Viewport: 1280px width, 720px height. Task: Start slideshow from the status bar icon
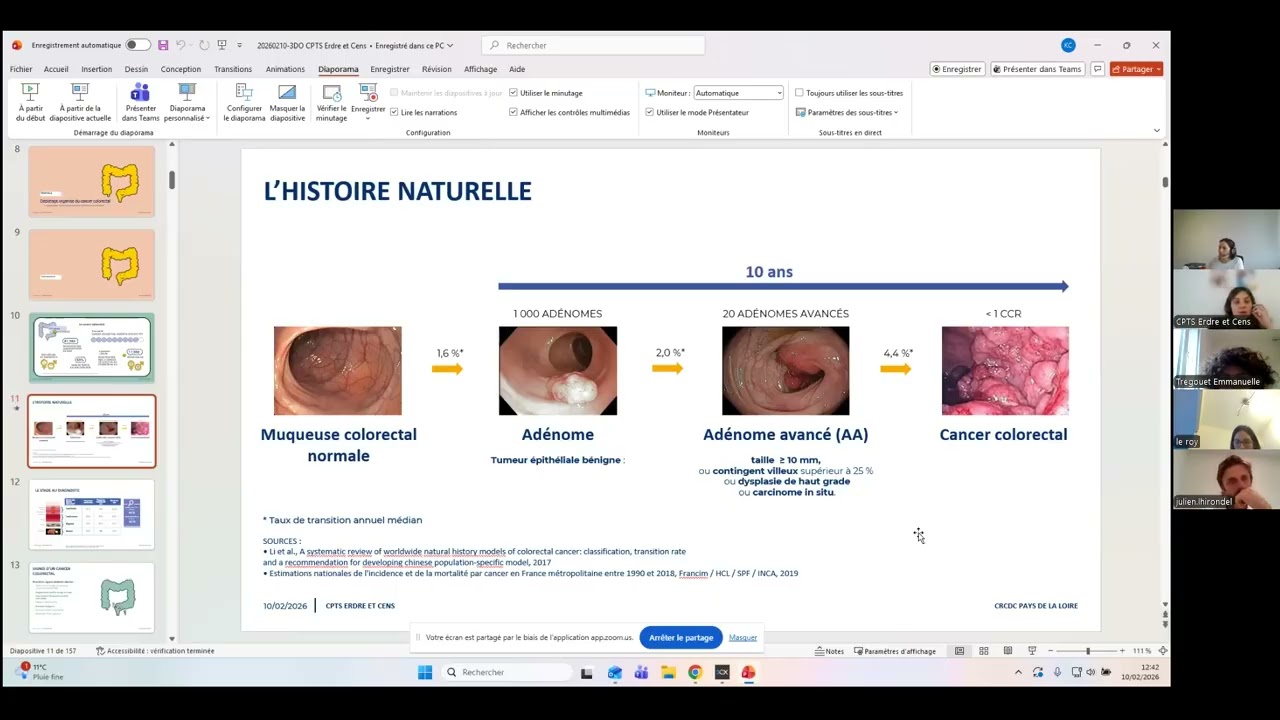coord(1032,651)
